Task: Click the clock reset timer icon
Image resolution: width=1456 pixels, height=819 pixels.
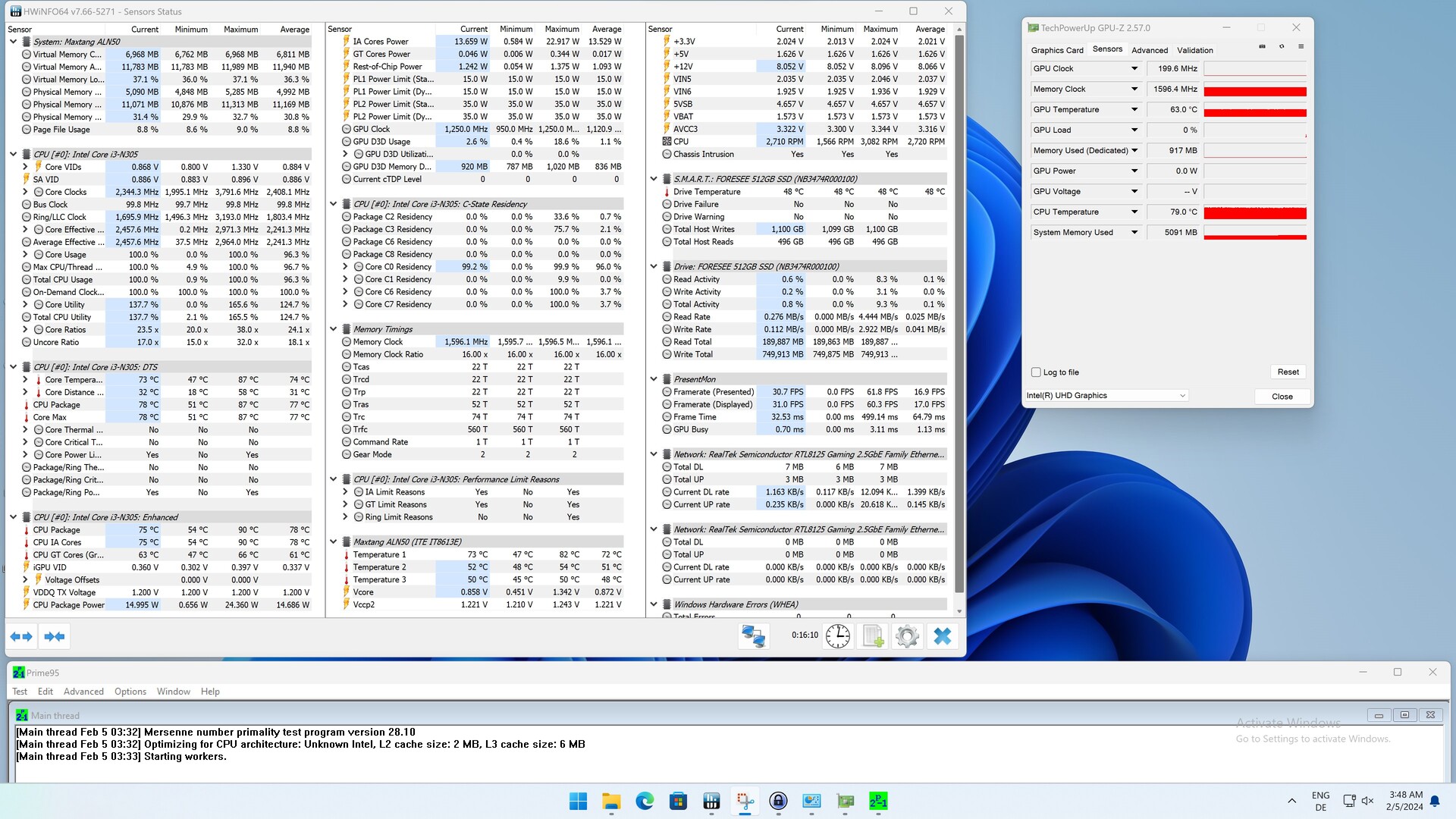Action: (x=837, y=636)
